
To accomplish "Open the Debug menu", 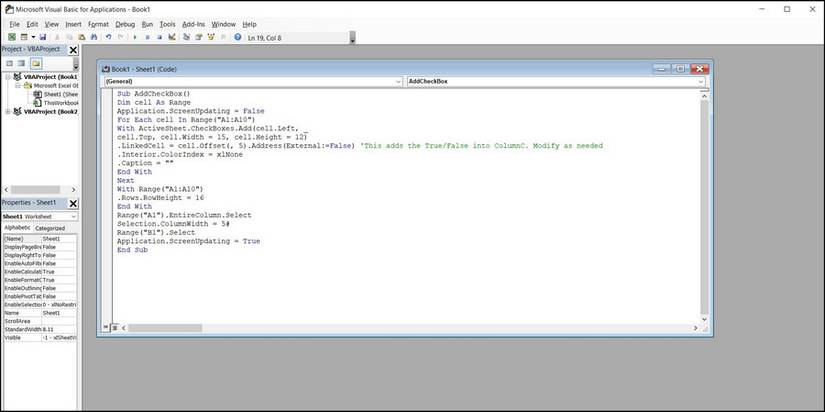I will [x=125, y=24].
